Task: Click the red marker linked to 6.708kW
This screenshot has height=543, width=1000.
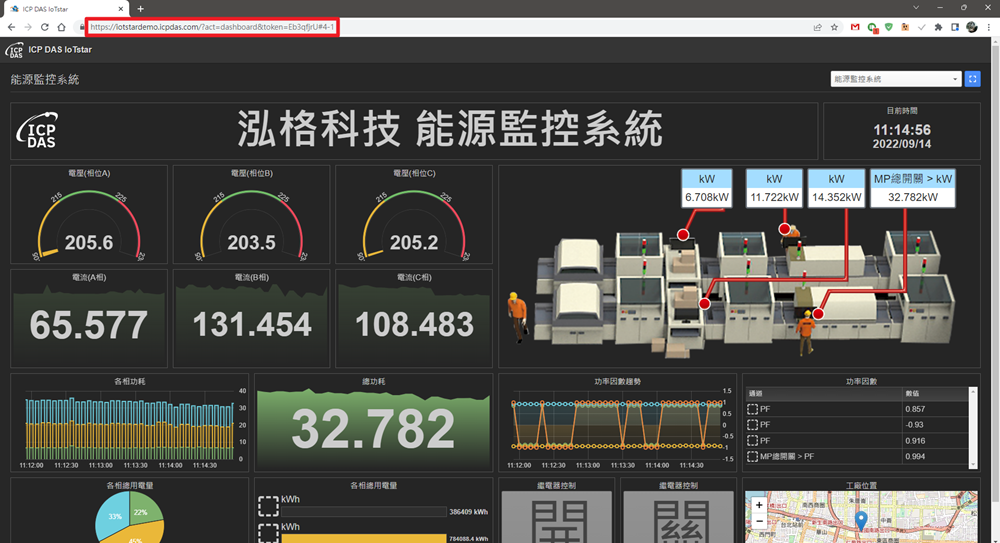Action: coord(683,235)
